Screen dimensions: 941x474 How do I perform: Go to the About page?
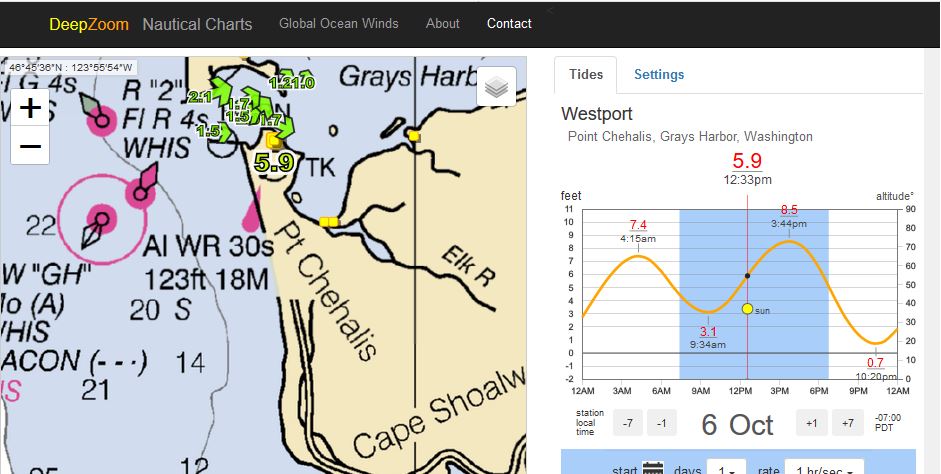coord(442,23)
